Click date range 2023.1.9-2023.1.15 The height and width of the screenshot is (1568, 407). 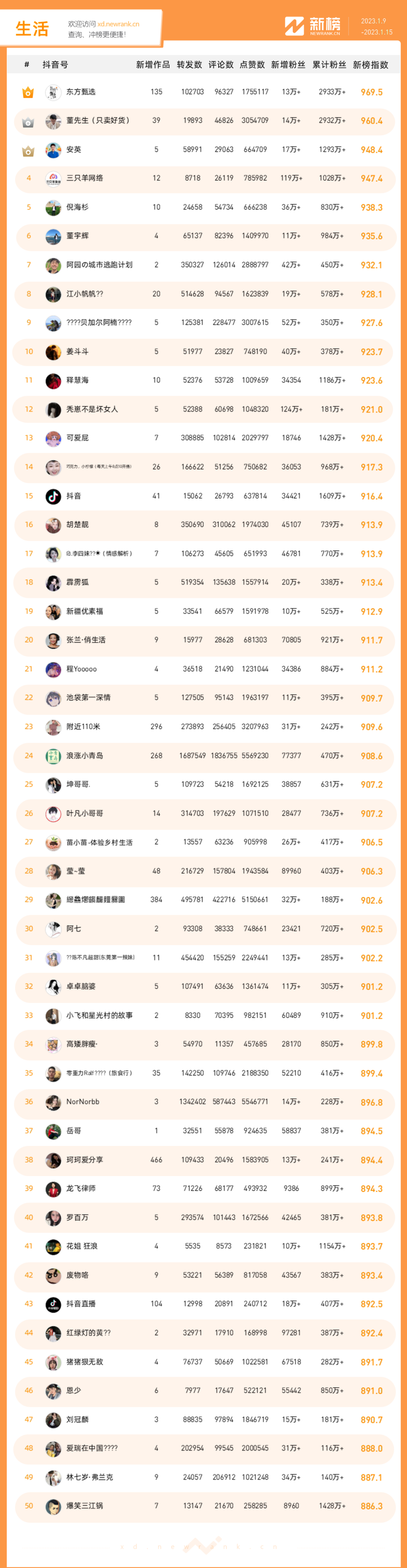pos(376,26)
